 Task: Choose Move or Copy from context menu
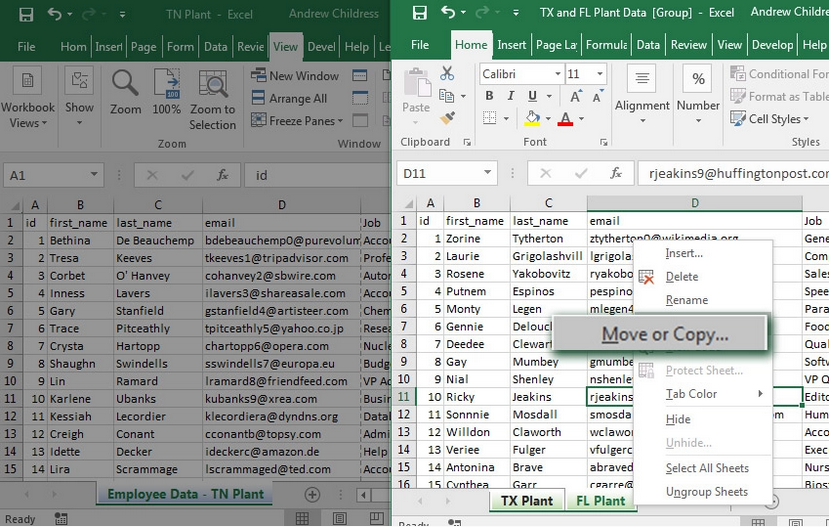pos(660,334)
